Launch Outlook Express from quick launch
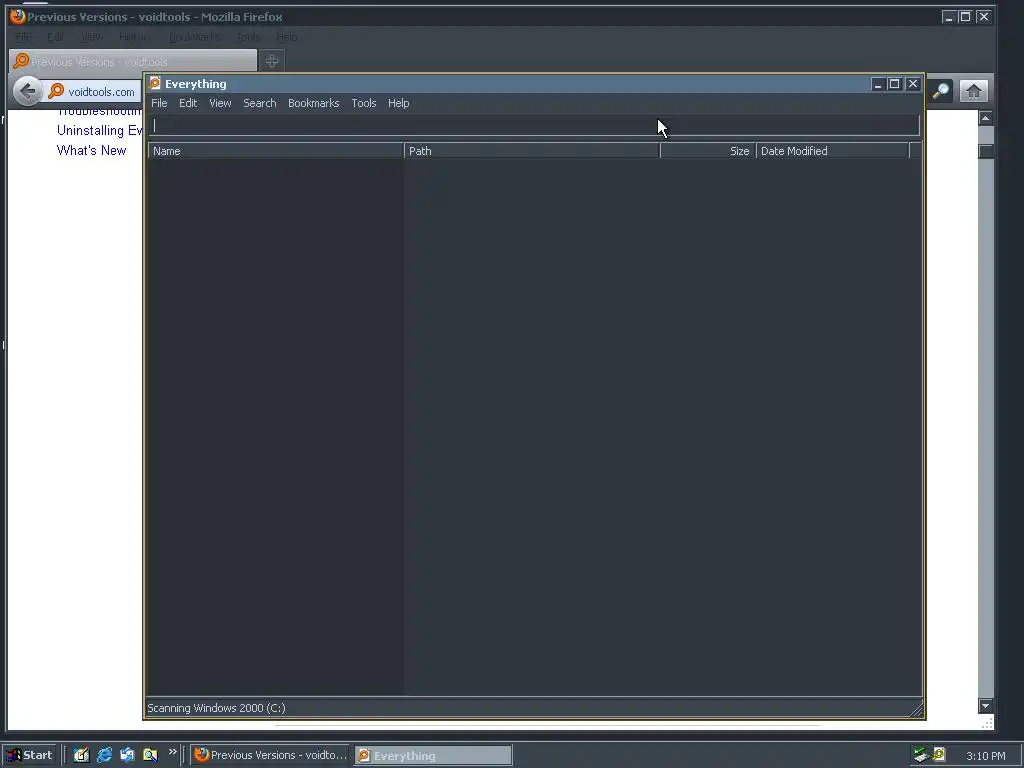Screen dimensions: 1024x768 [127, 755]
